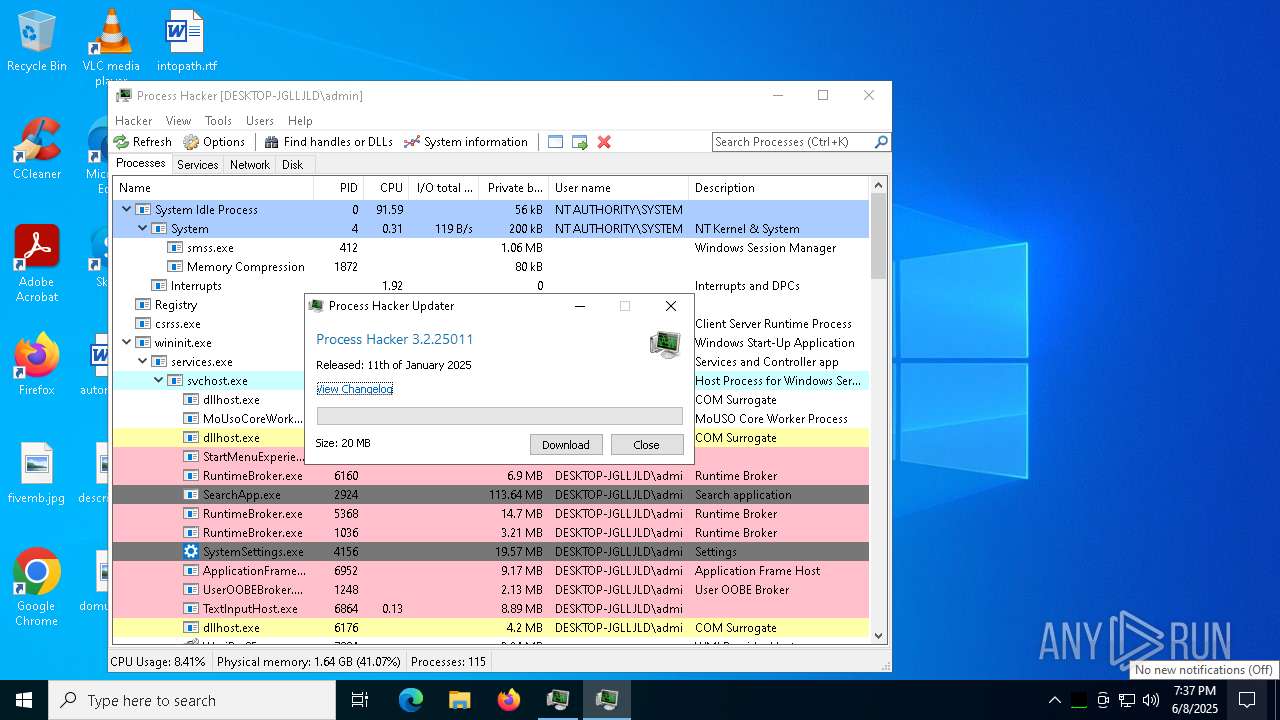Sort by the CPU column header
1280x720 pixels.
click(386, 188)
